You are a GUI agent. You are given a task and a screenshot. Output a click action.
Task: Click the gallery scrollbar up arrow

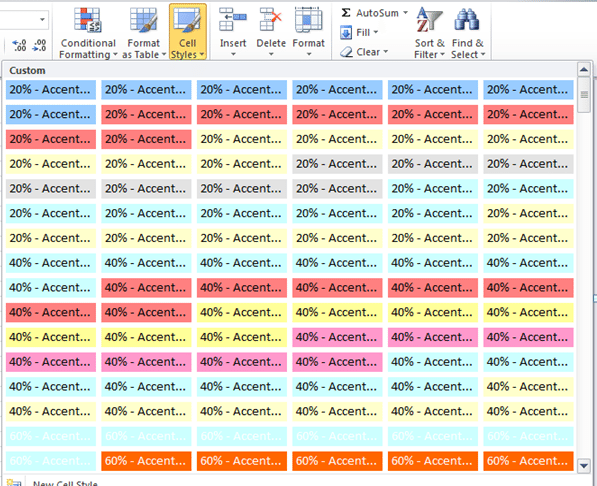(x=583, y=70)
